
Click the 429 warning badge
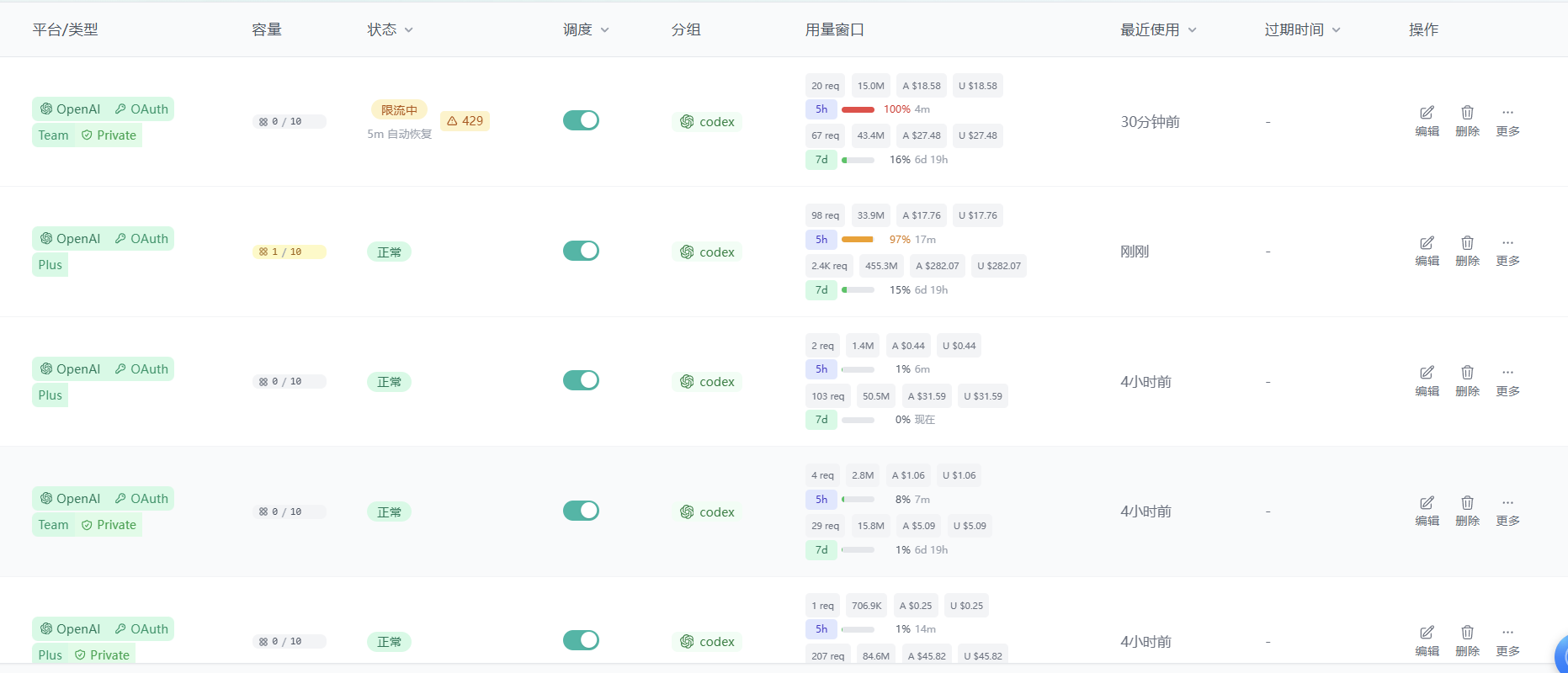click(465, 121)
